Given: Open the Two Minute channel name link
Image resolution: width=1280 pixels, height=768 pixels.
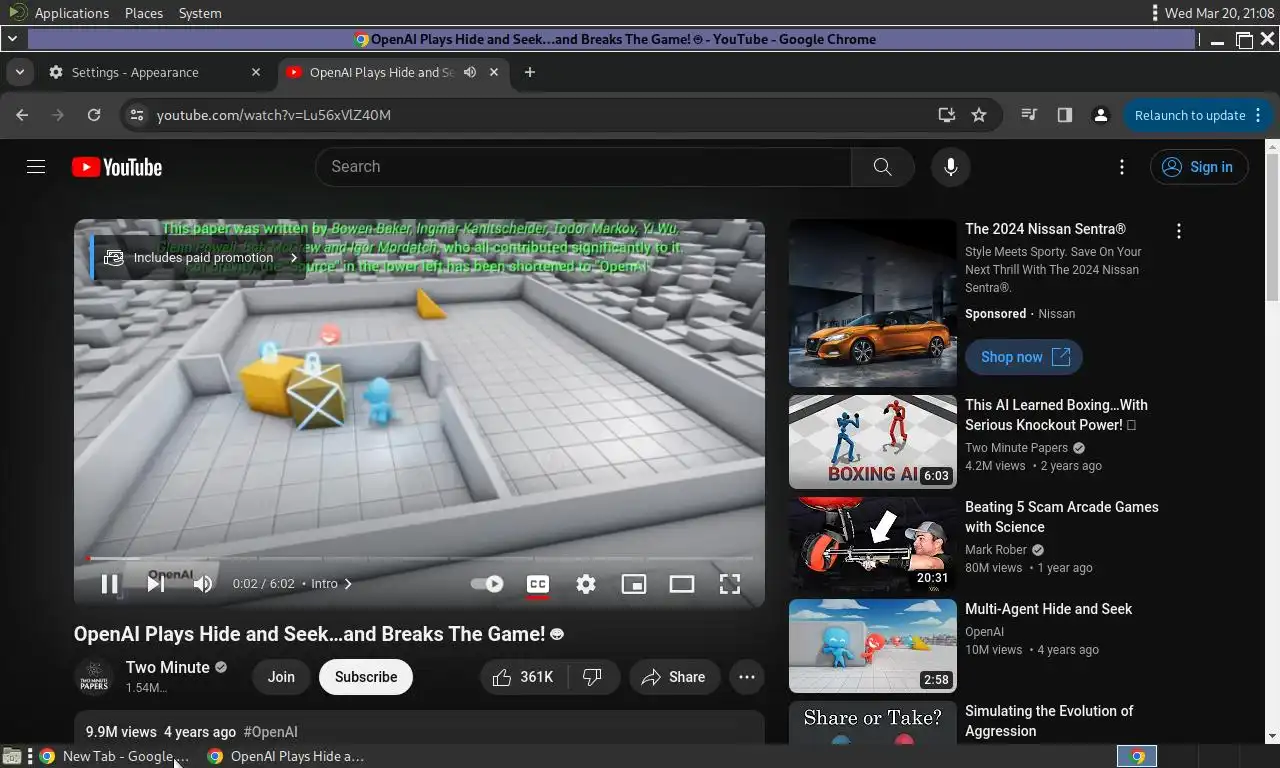Looking at the screenshot, I should 168,667.
